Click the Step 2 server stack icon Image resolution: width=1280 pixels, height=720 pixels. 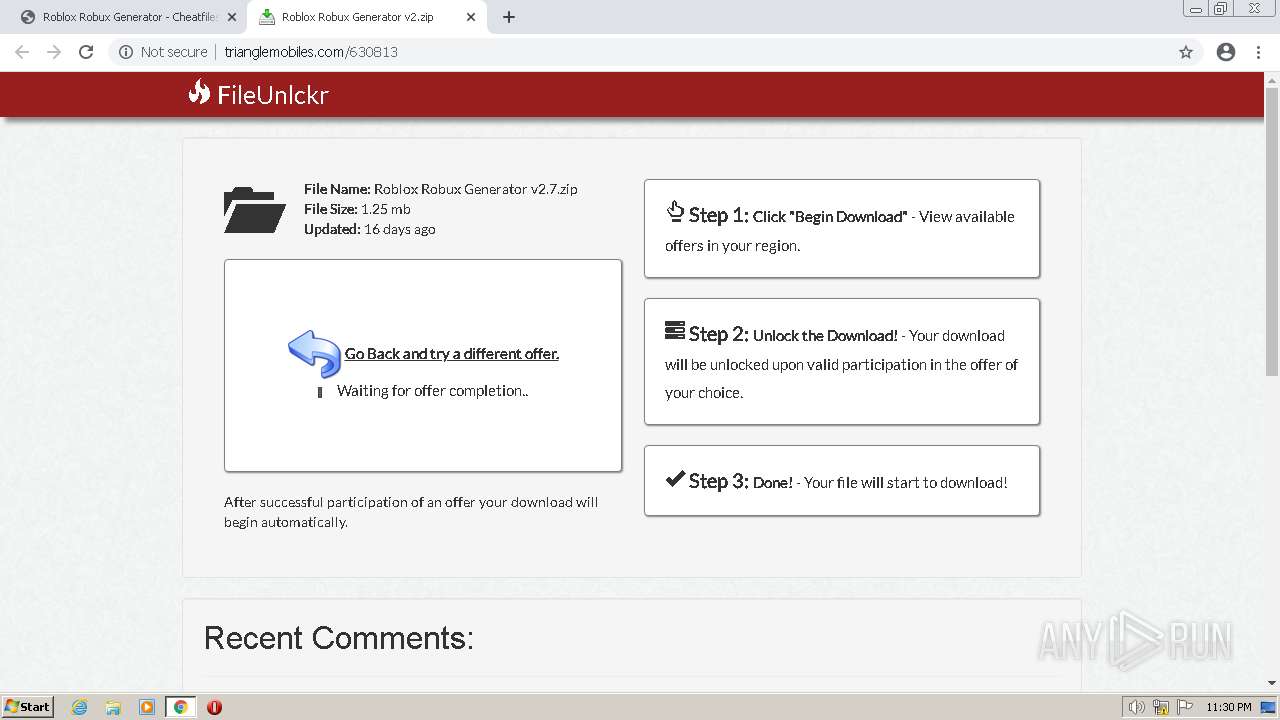pyautogui.click(x=675, y=330)
